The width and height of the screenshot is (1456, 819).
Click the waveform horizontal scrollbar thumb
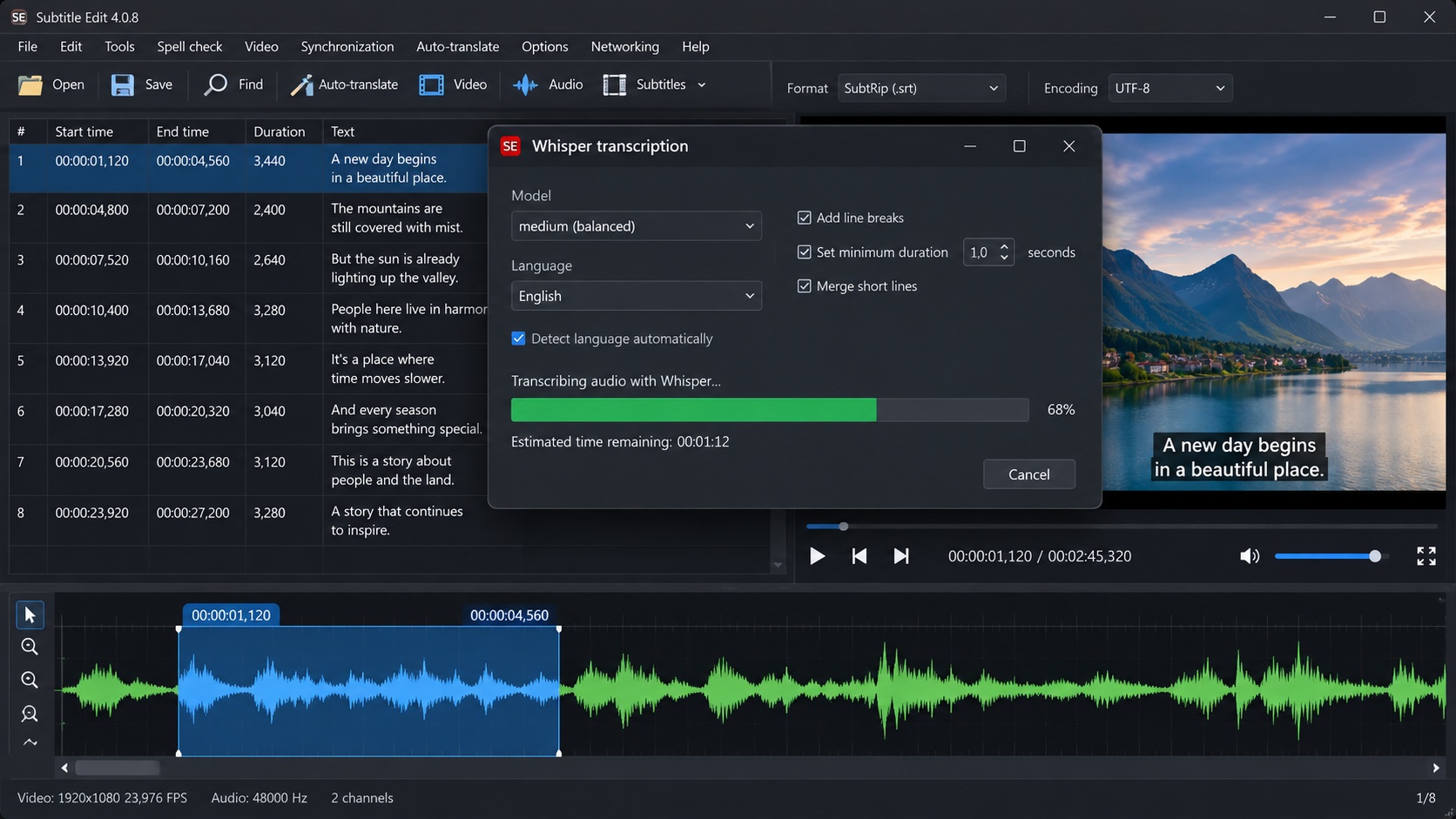click(118, 769)
